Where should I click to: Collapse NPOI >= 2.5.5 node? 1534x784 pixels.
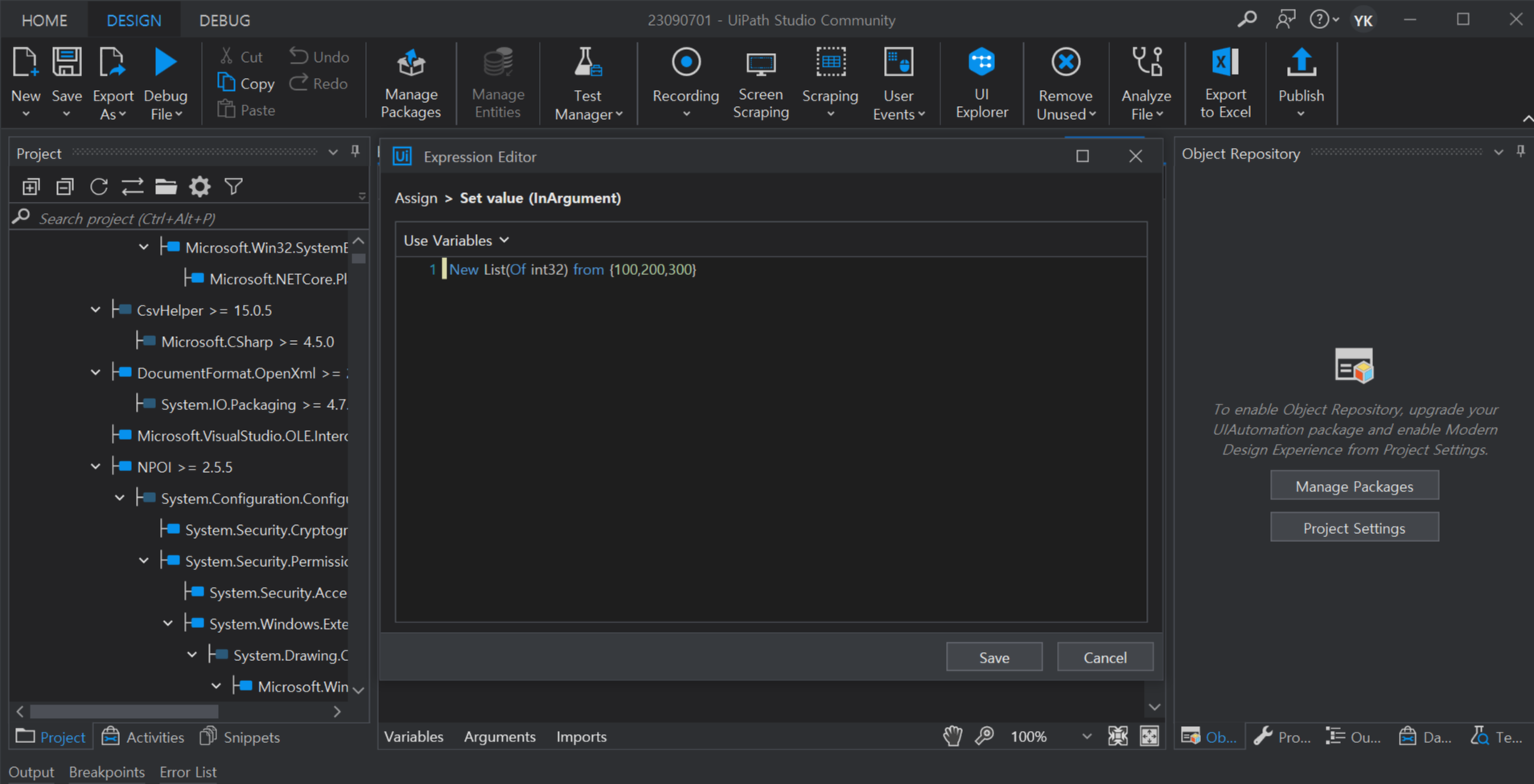pyautogui.click(x=96, y=466)
